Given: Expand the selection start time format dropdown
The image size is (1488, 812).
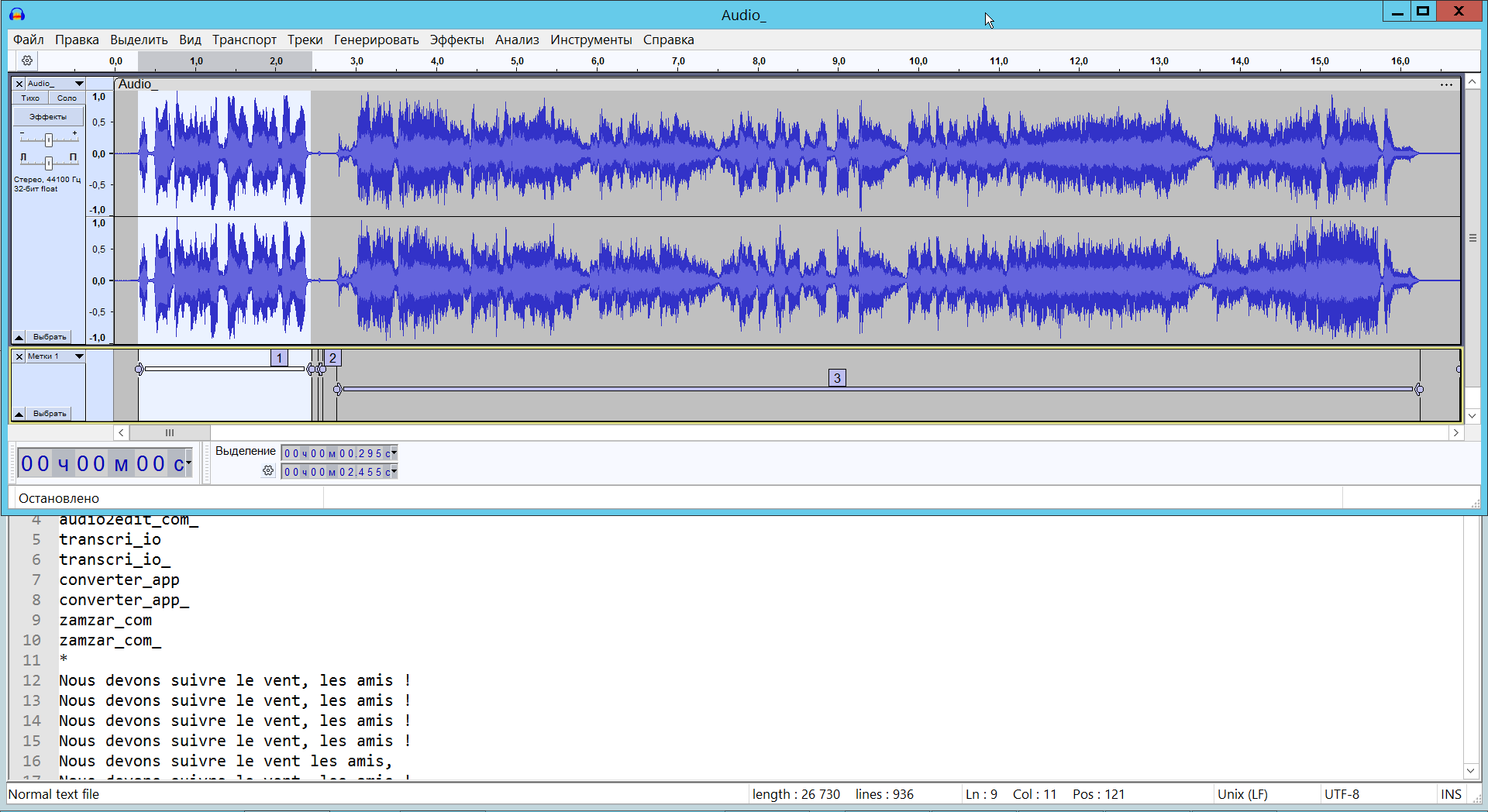Looking at the screenshot, I should (394, 453).
